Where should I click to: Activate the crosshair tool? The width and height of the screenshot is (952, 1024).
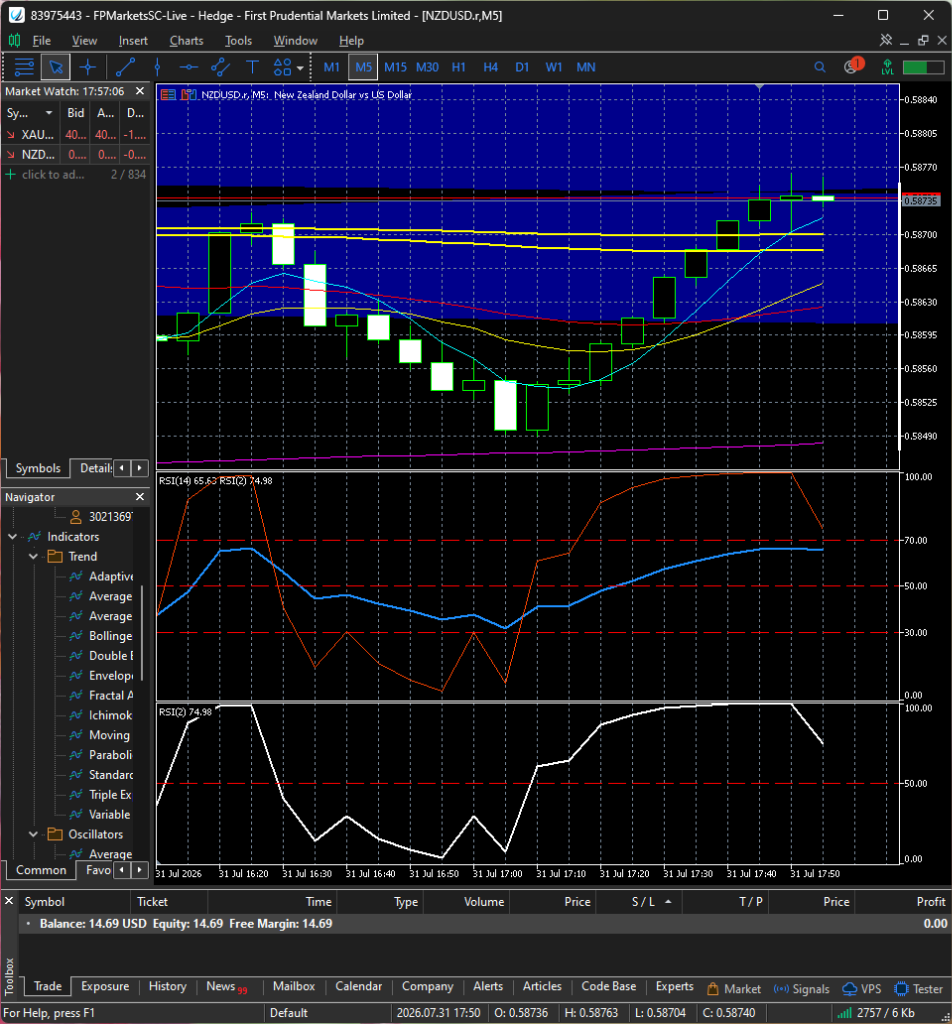(x=87, y=67)
